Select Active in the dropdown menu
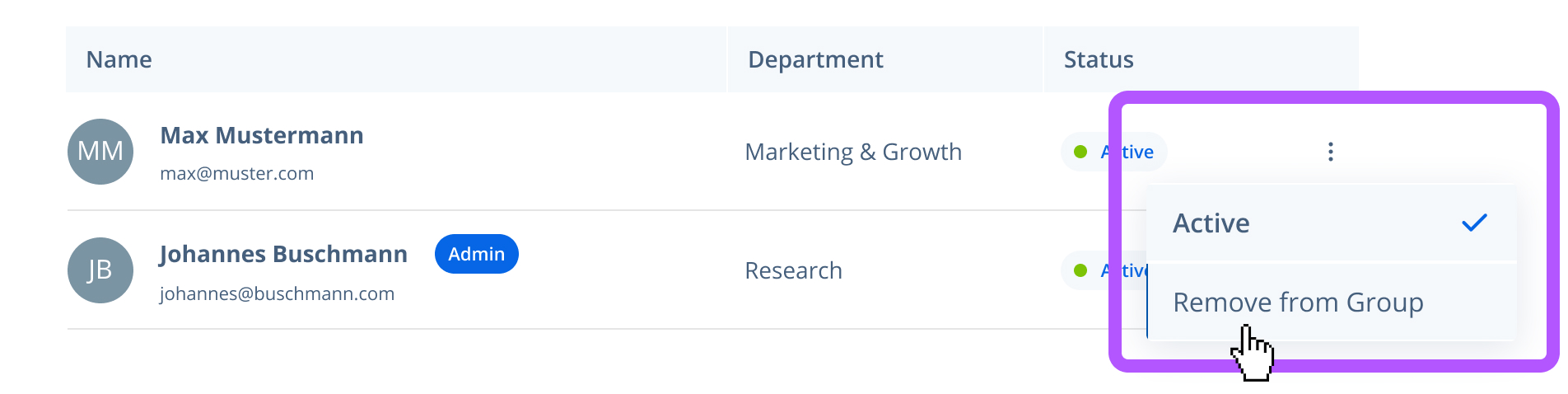 (x=1211, y=223)
